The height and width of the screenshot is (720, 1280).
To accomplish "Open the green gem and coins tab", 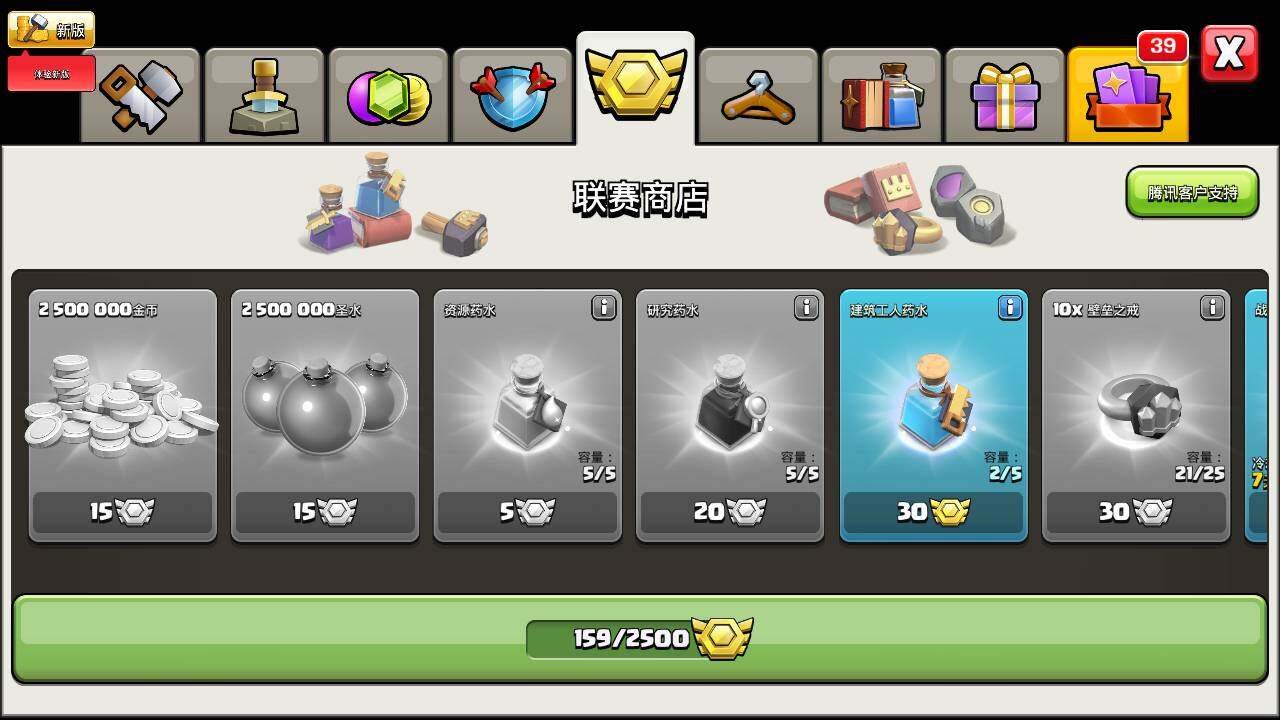I will (x=388, y=96).
